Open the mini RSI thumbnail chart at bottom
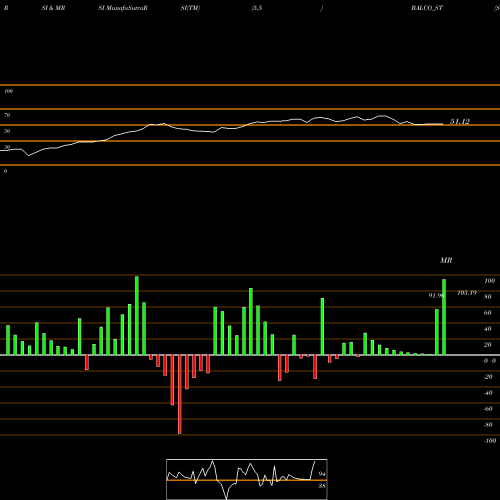This screenshot has width=500, height=500. (247, 479)
